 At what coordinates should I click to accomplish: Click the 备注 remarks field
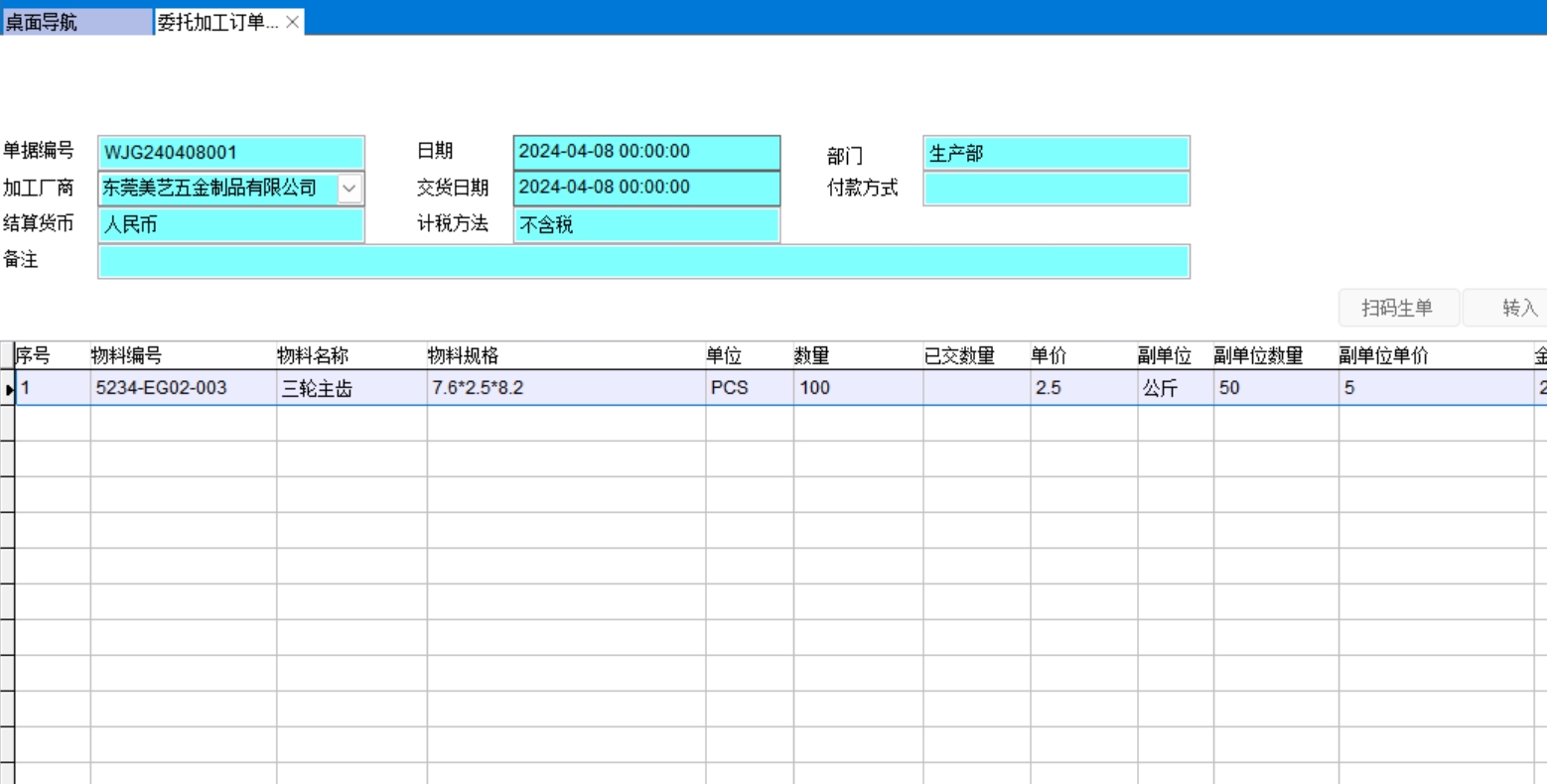click(643, 261)
